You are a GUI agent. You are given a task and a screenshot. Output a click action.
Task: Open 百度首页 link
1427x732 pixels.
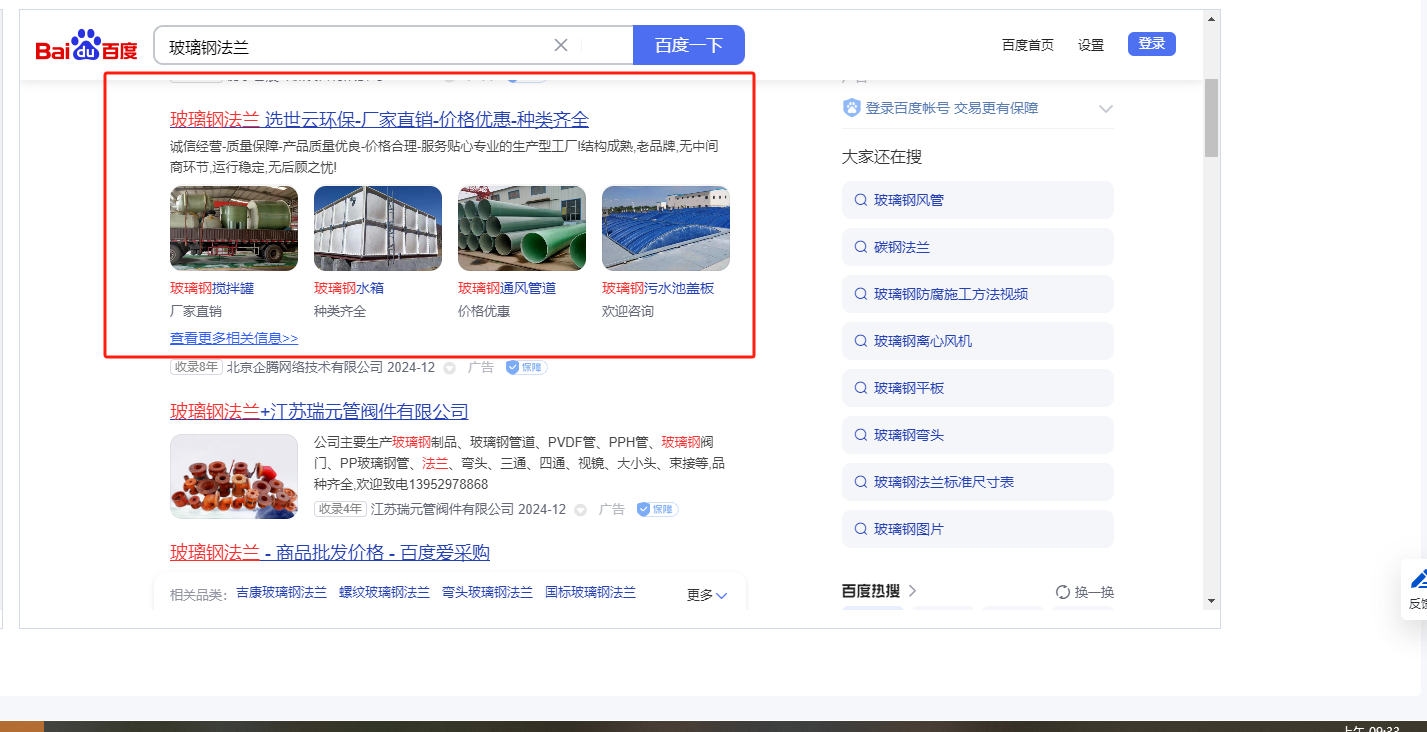pyautogui.click(x=1028, y=45)
